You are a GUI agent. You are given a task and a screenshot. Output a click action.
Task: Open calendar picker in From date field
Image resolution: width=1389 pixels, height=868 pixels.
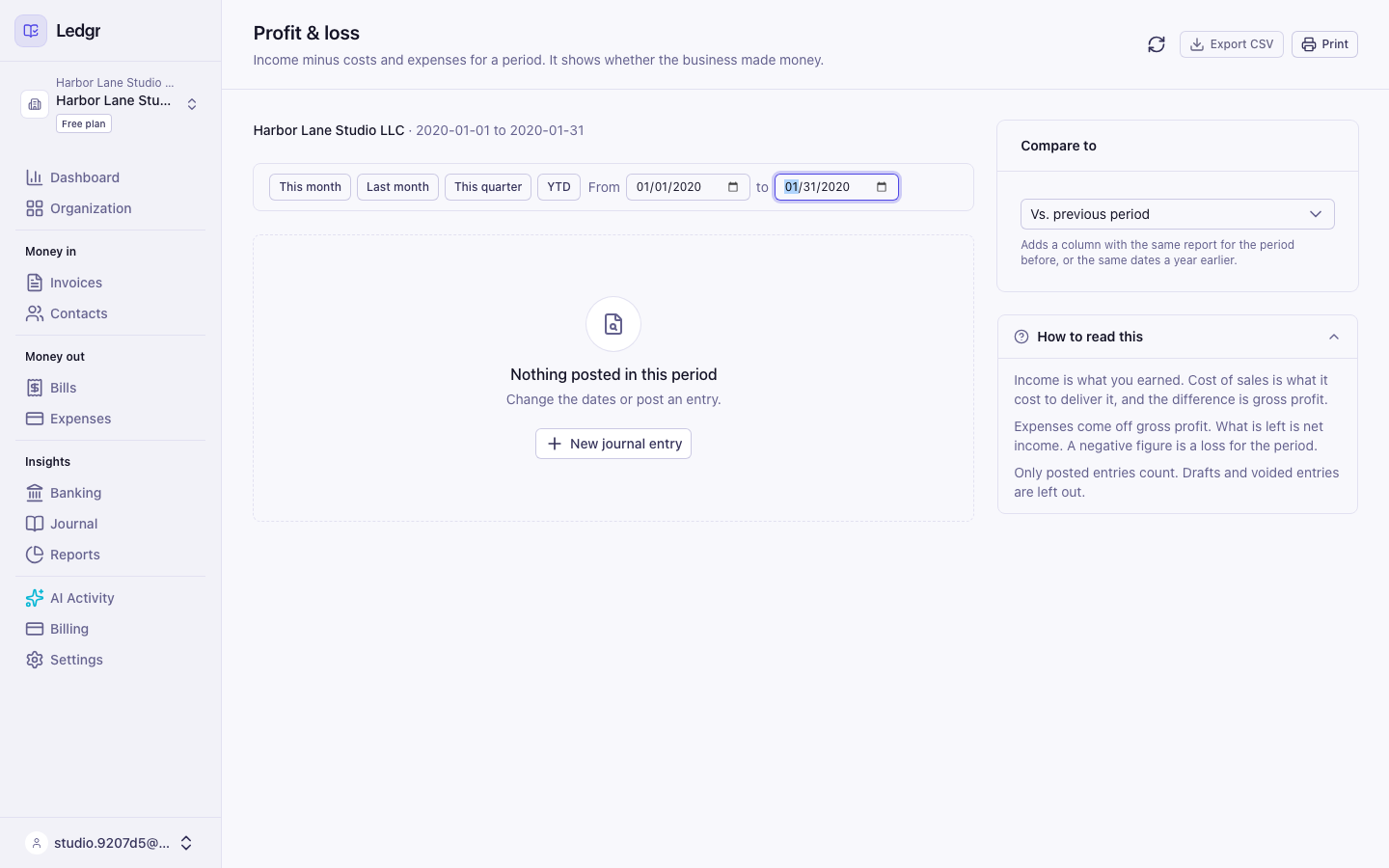pyautogui.click(x=733, y=187)
